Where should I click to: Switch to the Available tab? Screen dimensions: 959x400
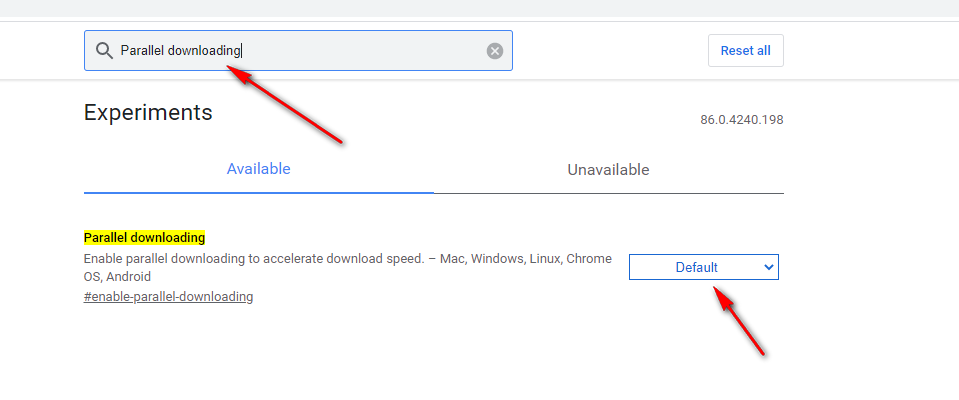tap(259, 169)
